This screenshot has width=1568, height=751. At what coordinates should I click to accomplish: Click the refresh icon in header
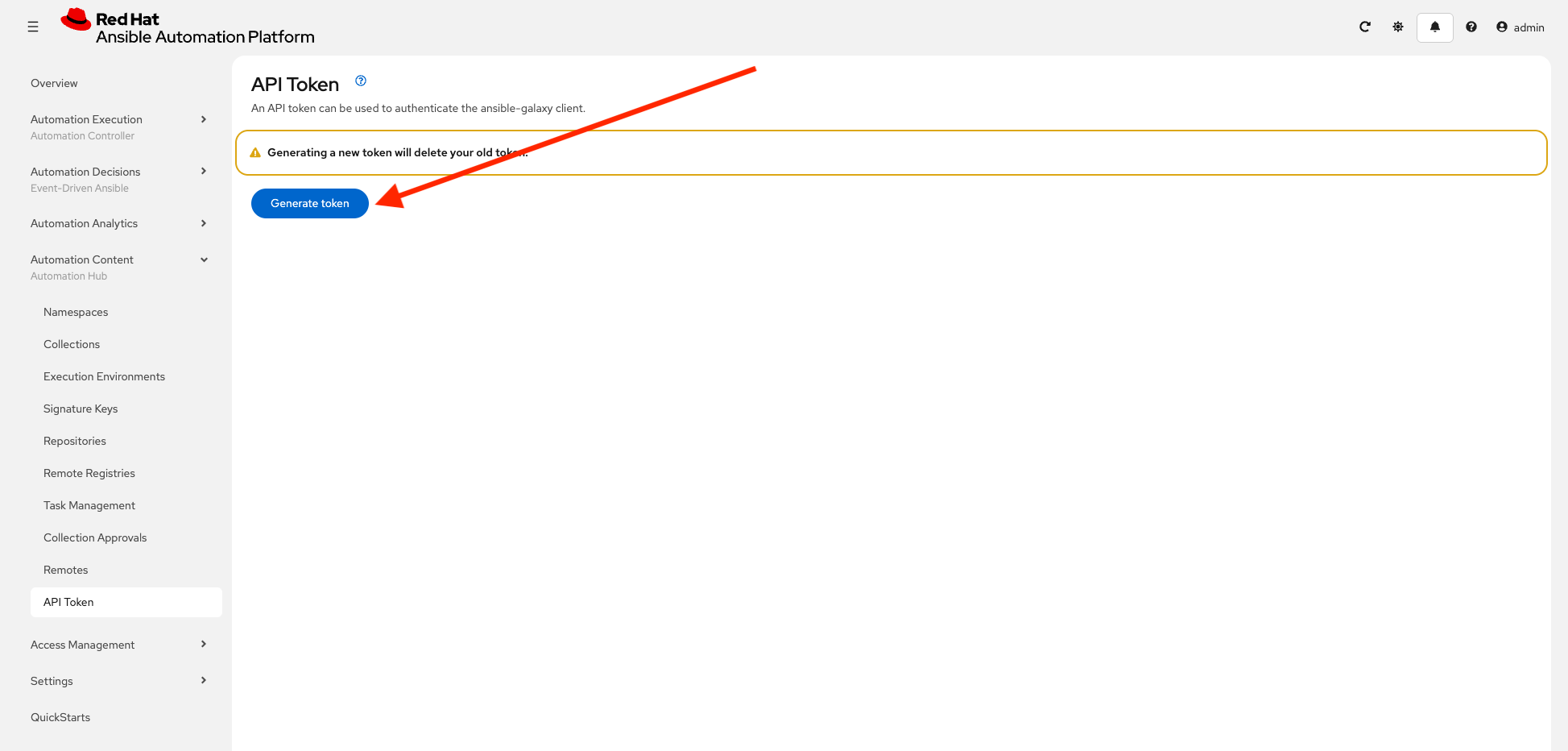click(x=1365, y=27)
